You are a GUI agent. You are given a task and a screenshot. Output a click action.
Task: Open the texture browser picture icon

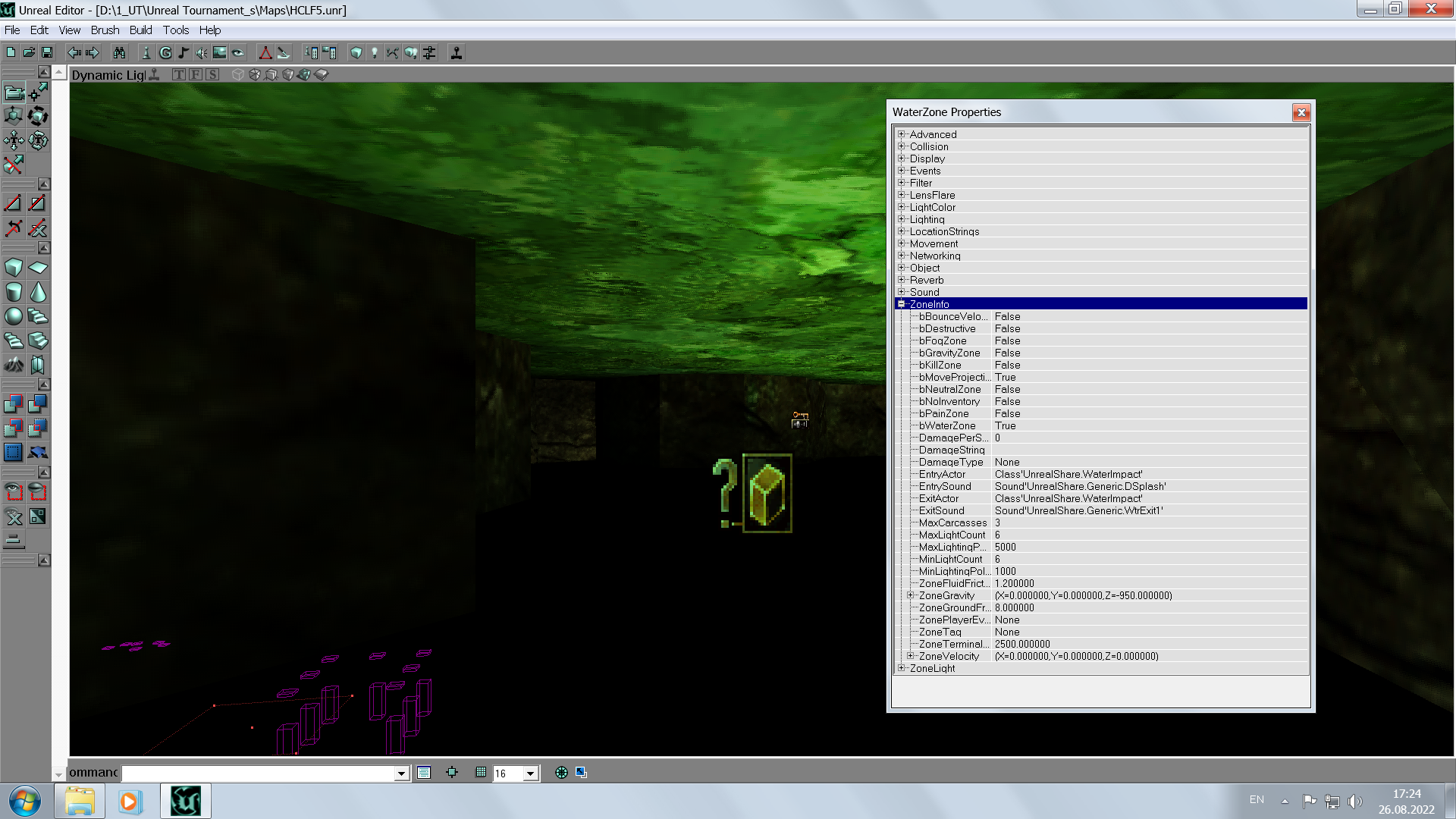[x=220, y=52]
